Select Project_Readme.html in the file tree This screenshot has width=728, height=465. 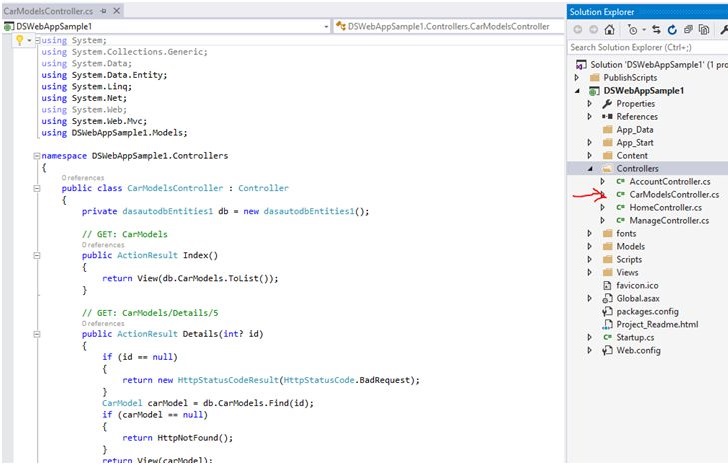pos(657,324)
